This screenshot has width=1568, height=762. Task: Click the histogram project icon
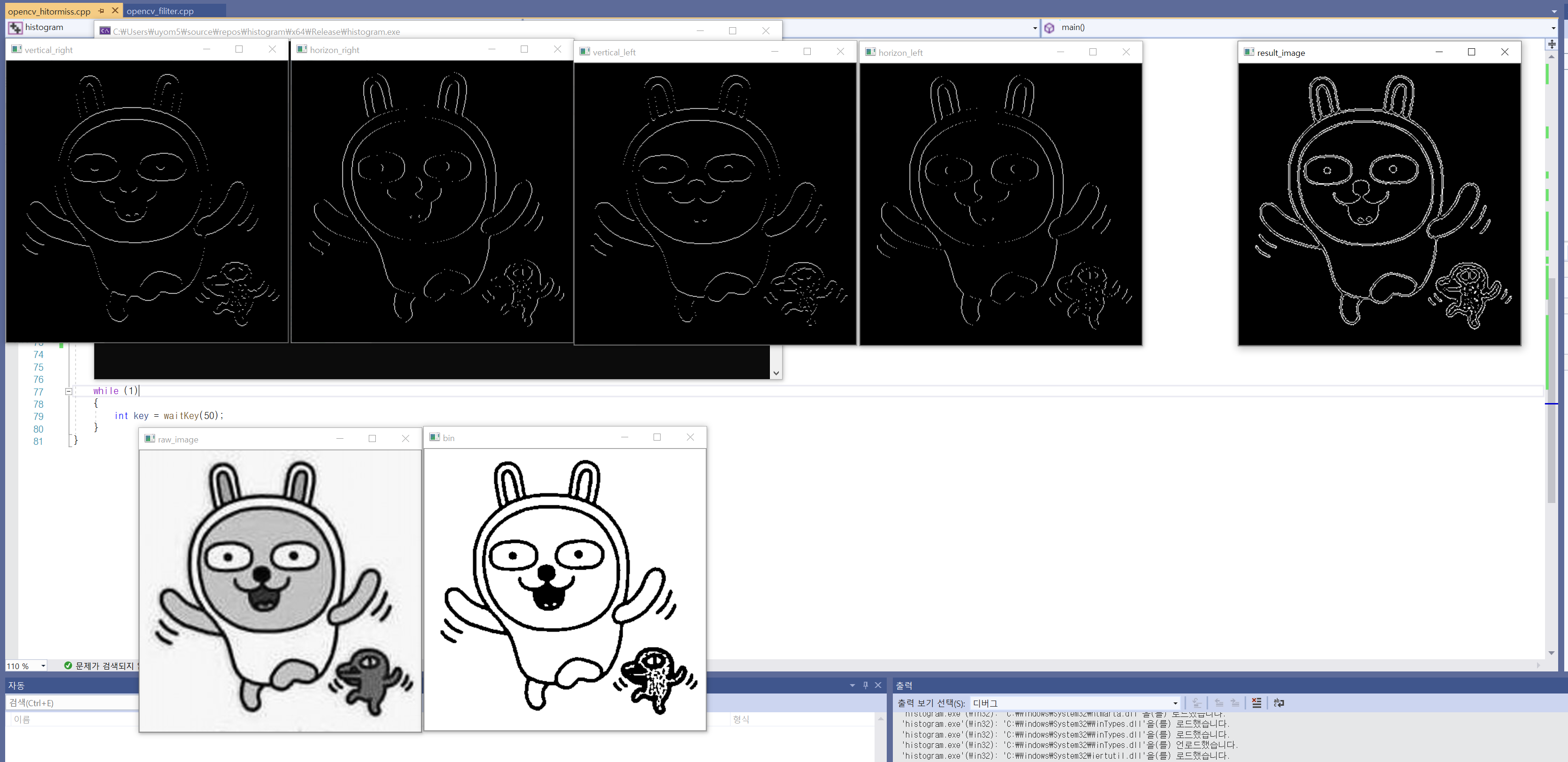[15, 27]
